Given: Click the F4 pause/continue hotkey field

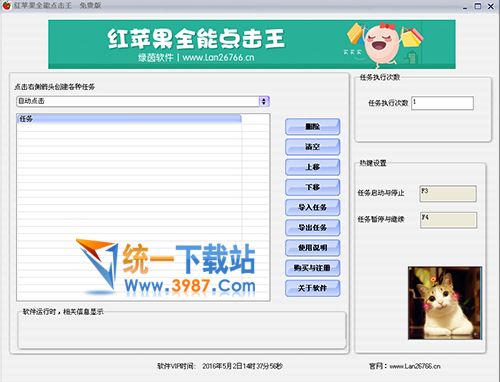Looking at the screenshot, I should (x=448, y=220).
